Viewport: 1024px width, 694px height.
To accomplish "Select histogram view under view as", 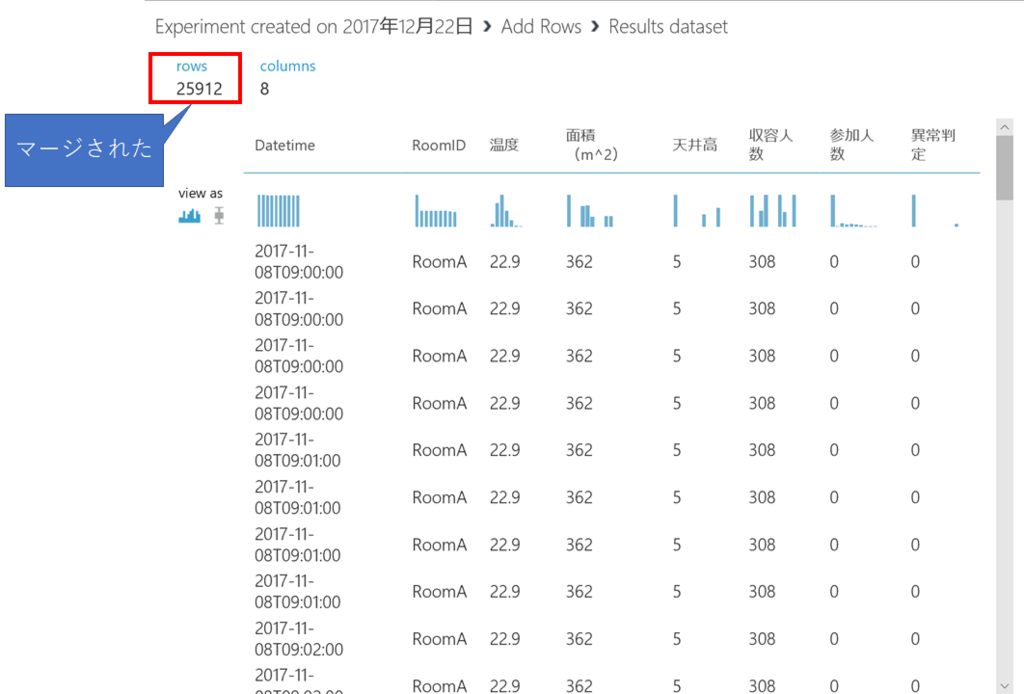I will (x=189, y=215).
